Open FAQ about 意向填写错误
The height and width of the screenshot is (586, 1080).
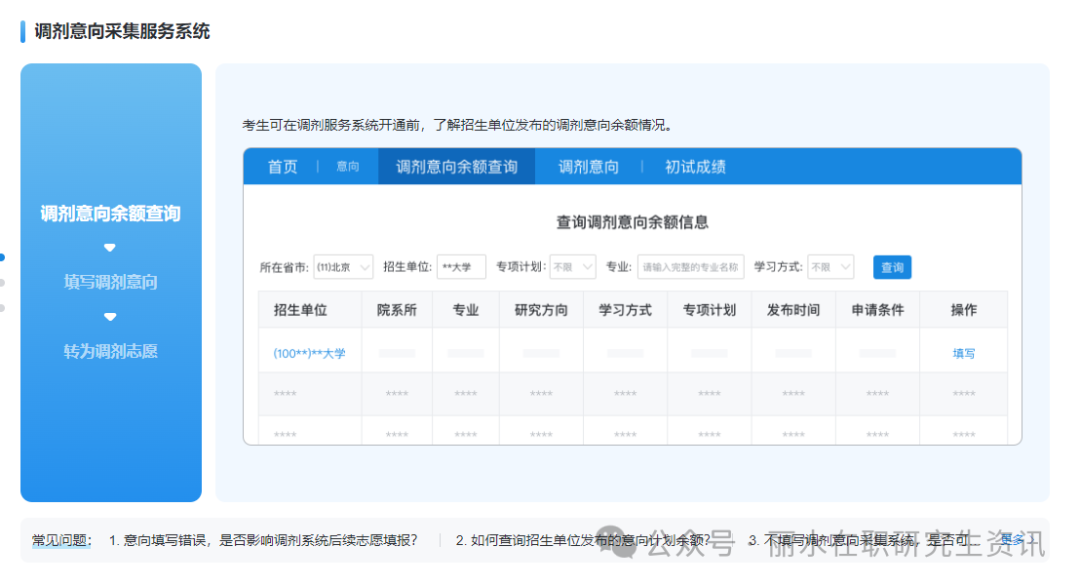(263, 540)
